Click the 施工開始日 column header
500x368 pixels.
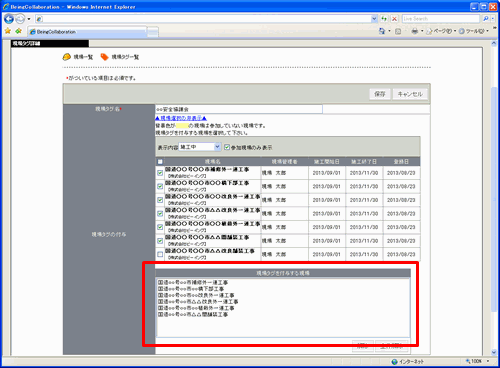click(327, 161)
